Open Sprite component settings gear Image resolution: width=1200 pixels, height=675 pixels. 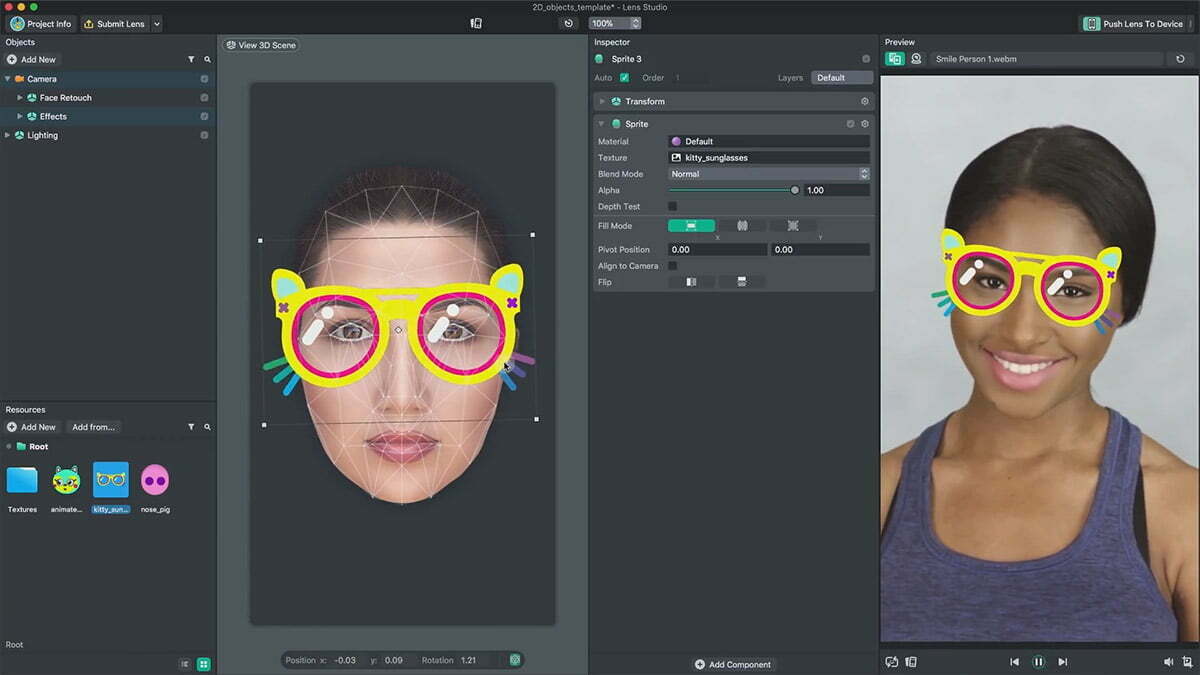click(865, 124)
